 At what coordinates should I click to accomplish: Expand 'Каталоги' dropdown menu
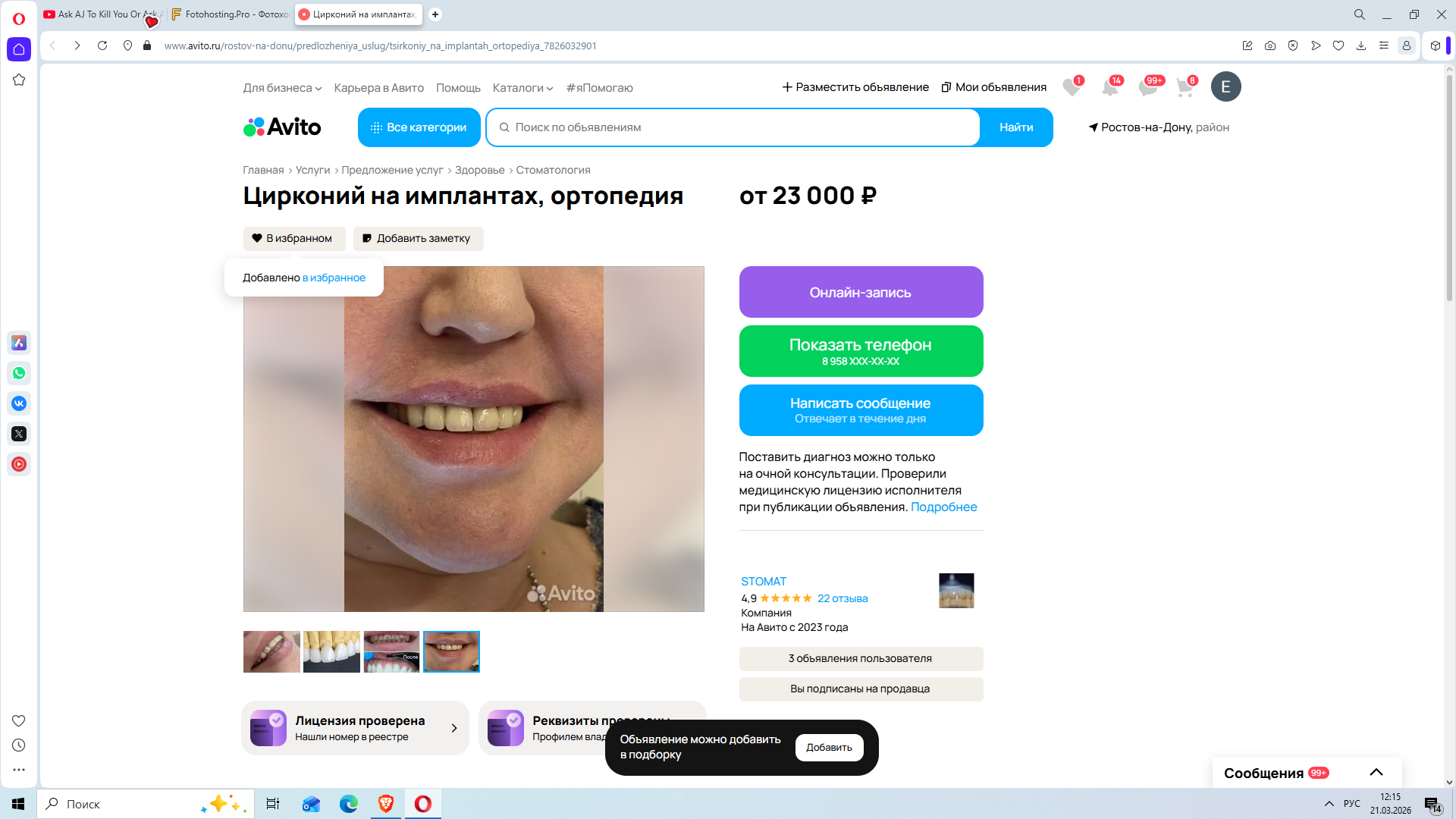tap(522, 88)
